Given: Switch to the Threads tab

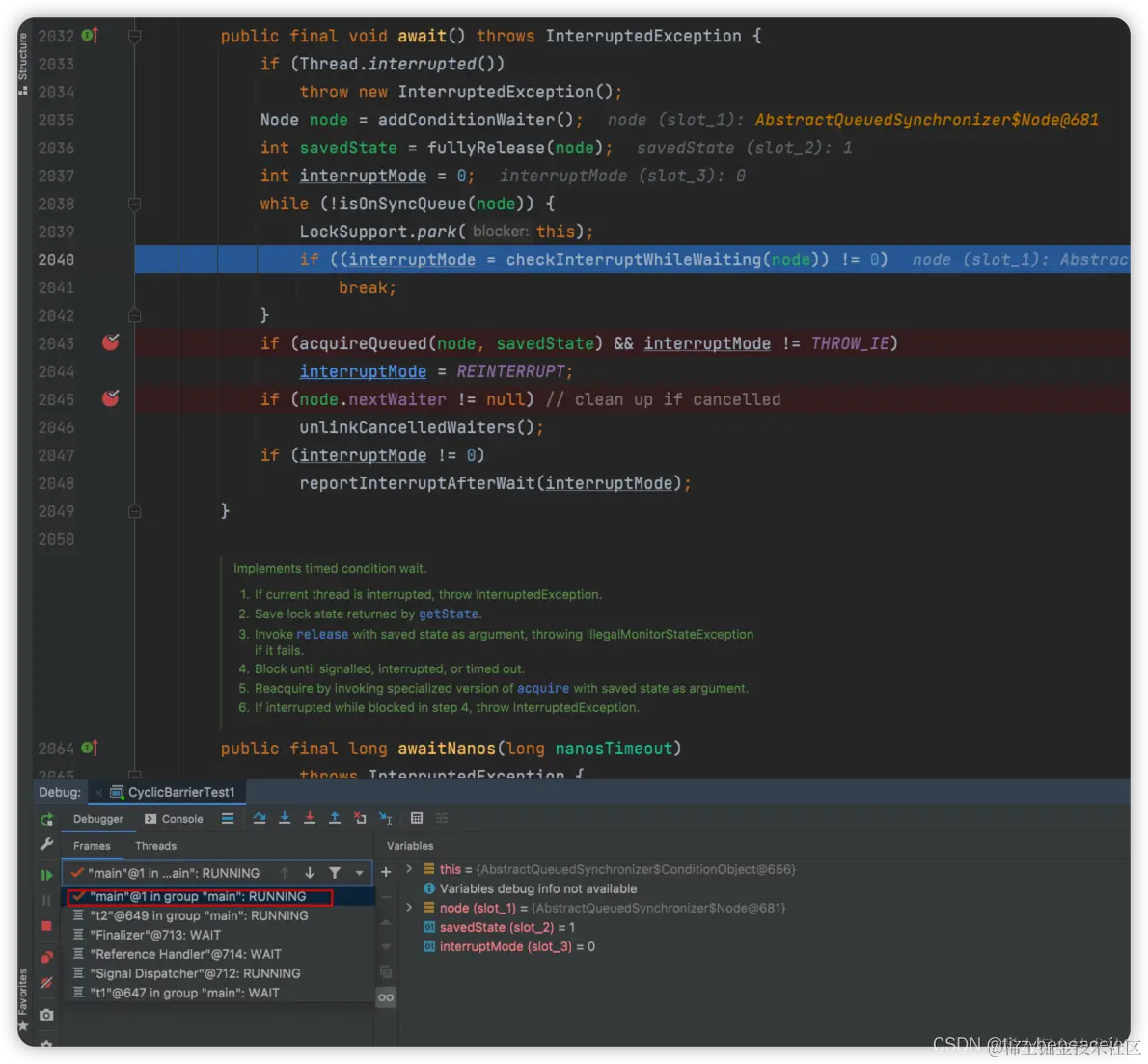Looking at the screenshot, I should point(156,847).
